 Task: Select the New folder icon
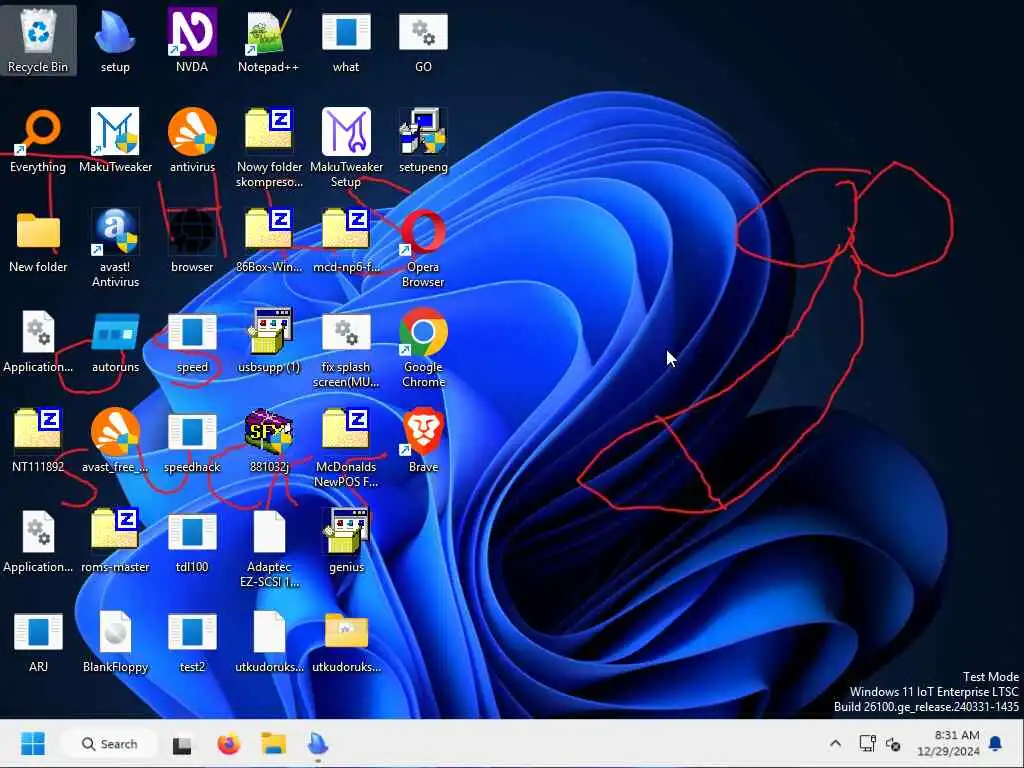tap(38, 240)
